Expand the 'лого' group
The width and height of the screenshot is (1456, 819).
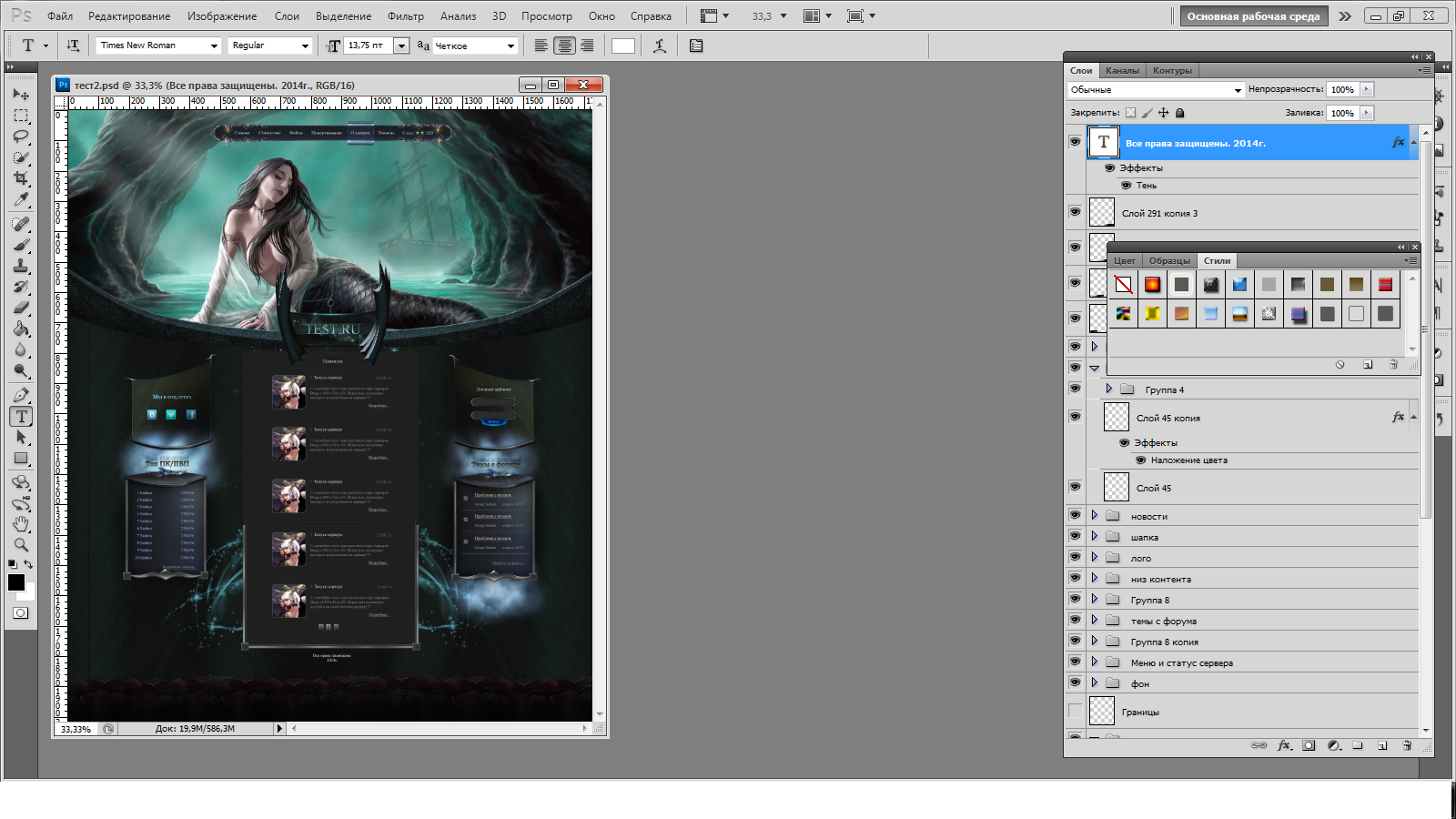1094,557
